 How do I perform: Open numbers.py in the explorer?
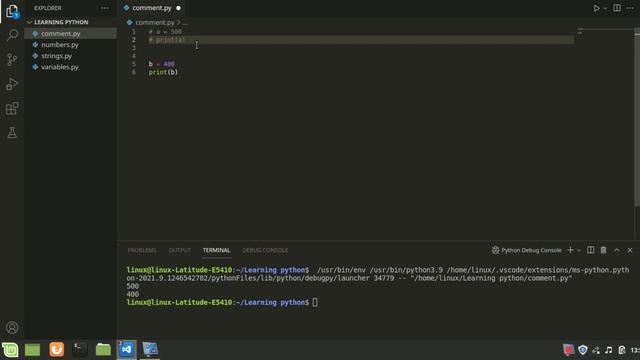(70, 44)
